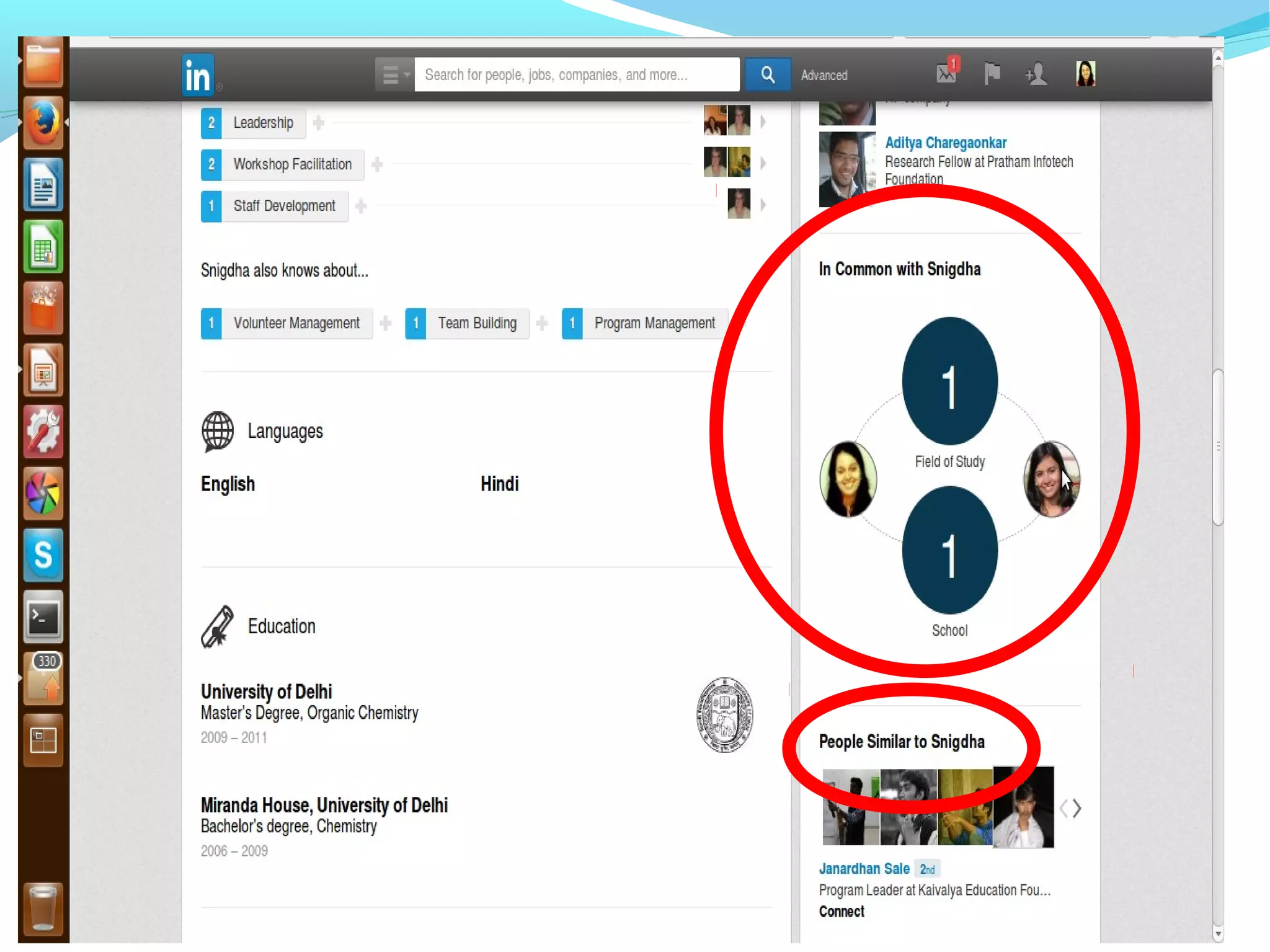Click into the people search field
The image size is (1270, 952).
(577, 75)
